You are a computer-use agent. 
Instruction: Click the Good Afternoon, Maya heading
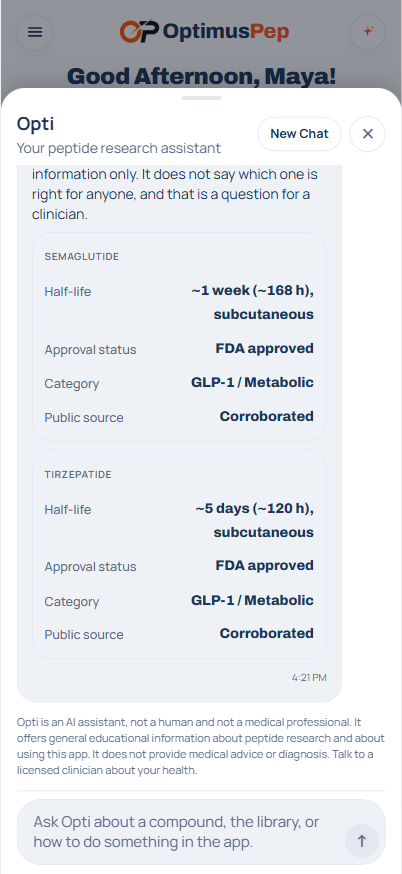201,76
